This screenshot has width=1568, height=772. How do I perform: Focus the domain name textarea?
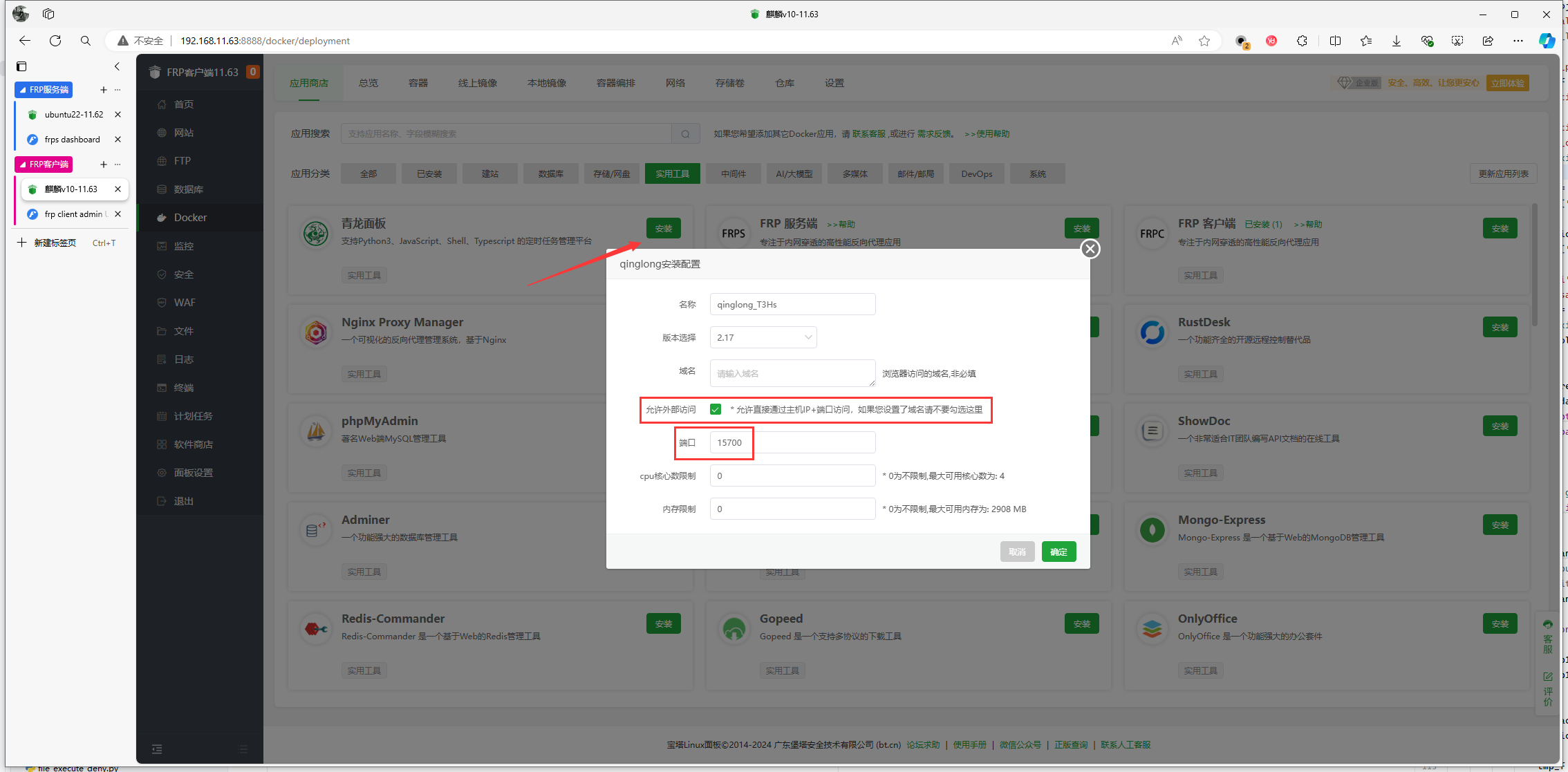[792, 373]
